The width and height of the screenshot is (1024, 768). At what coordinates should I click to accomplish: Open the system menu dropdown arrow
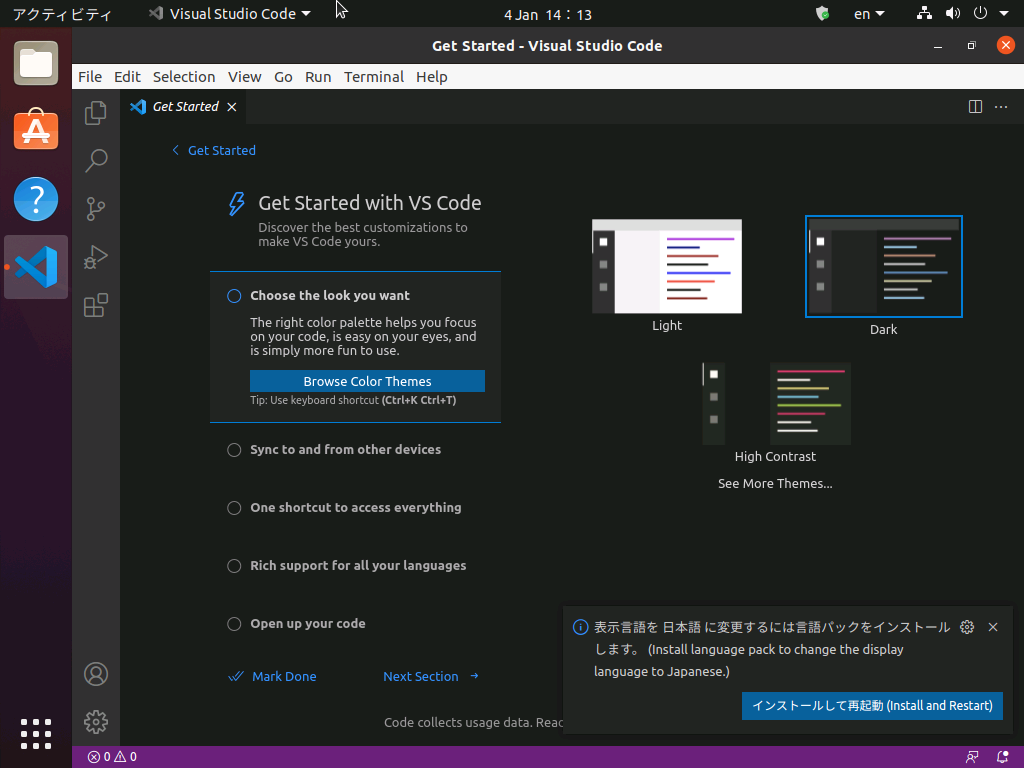(x=1004, y=13)
